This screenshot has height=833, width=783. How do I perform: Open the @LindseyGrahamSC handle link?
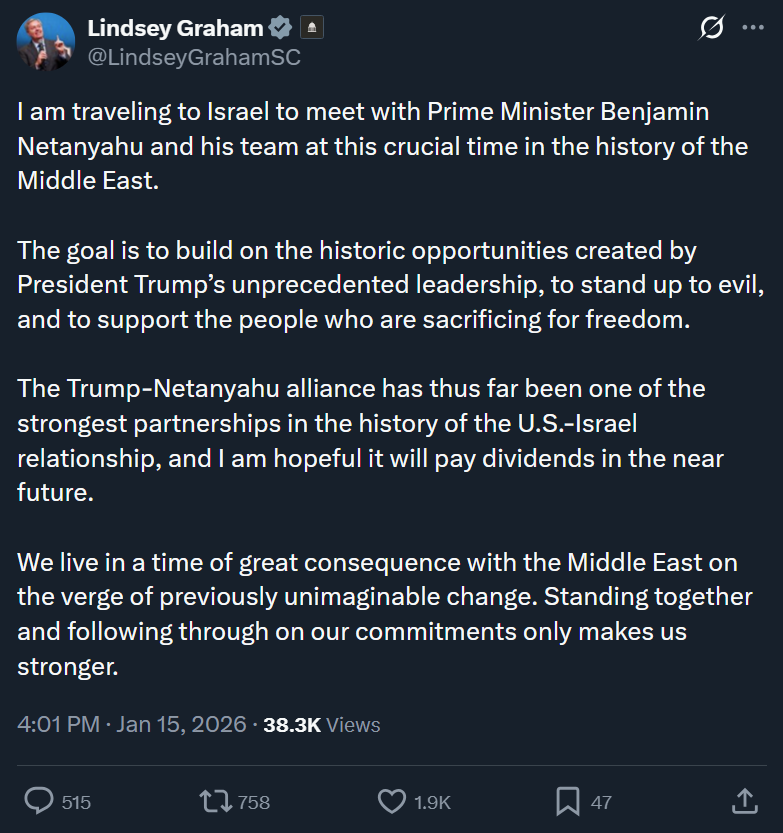194,57
